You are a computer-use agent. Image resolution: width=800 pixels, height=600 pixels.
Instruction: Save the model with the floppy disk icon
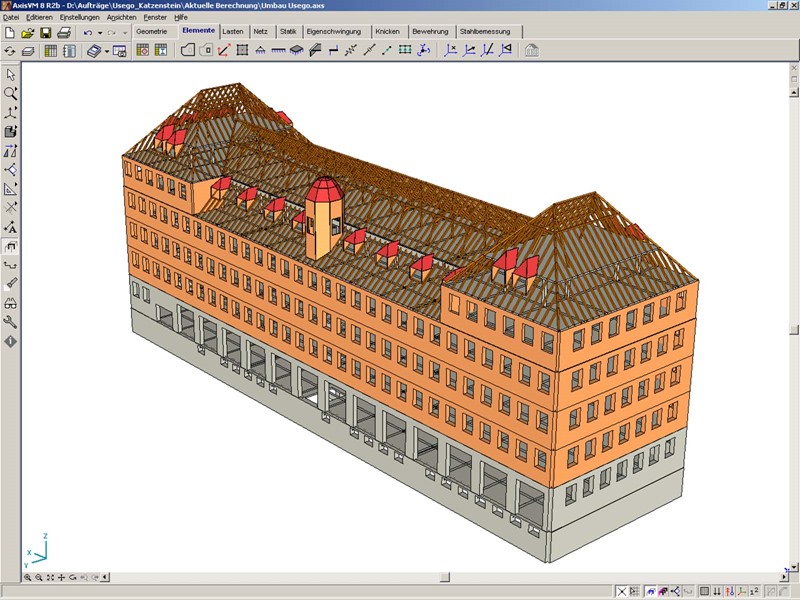pos(46,32)
